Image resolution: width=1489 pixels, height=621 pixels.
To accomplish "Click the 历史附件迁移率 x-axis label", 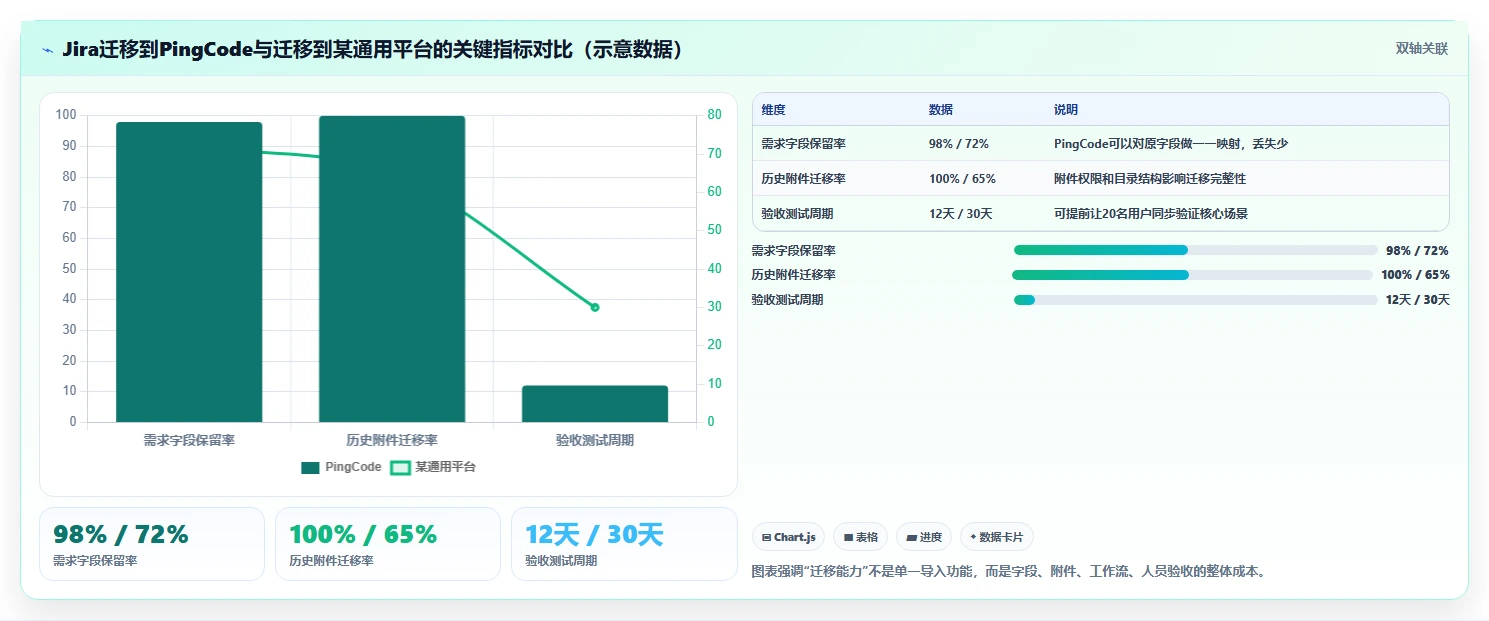I will 392,440.
